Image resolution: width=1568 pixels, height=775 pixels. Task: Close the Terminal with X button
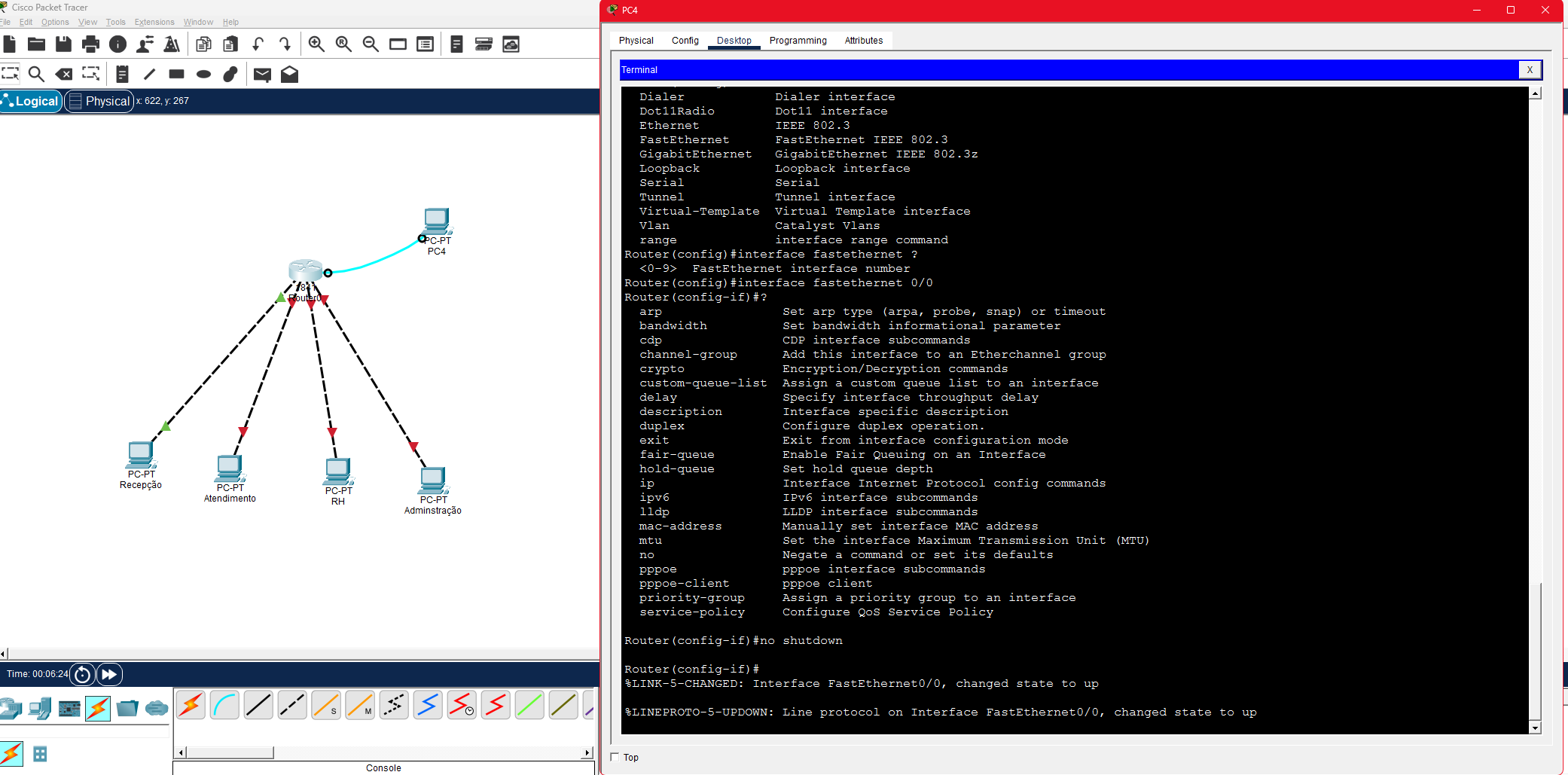(x=1530, y=70)
